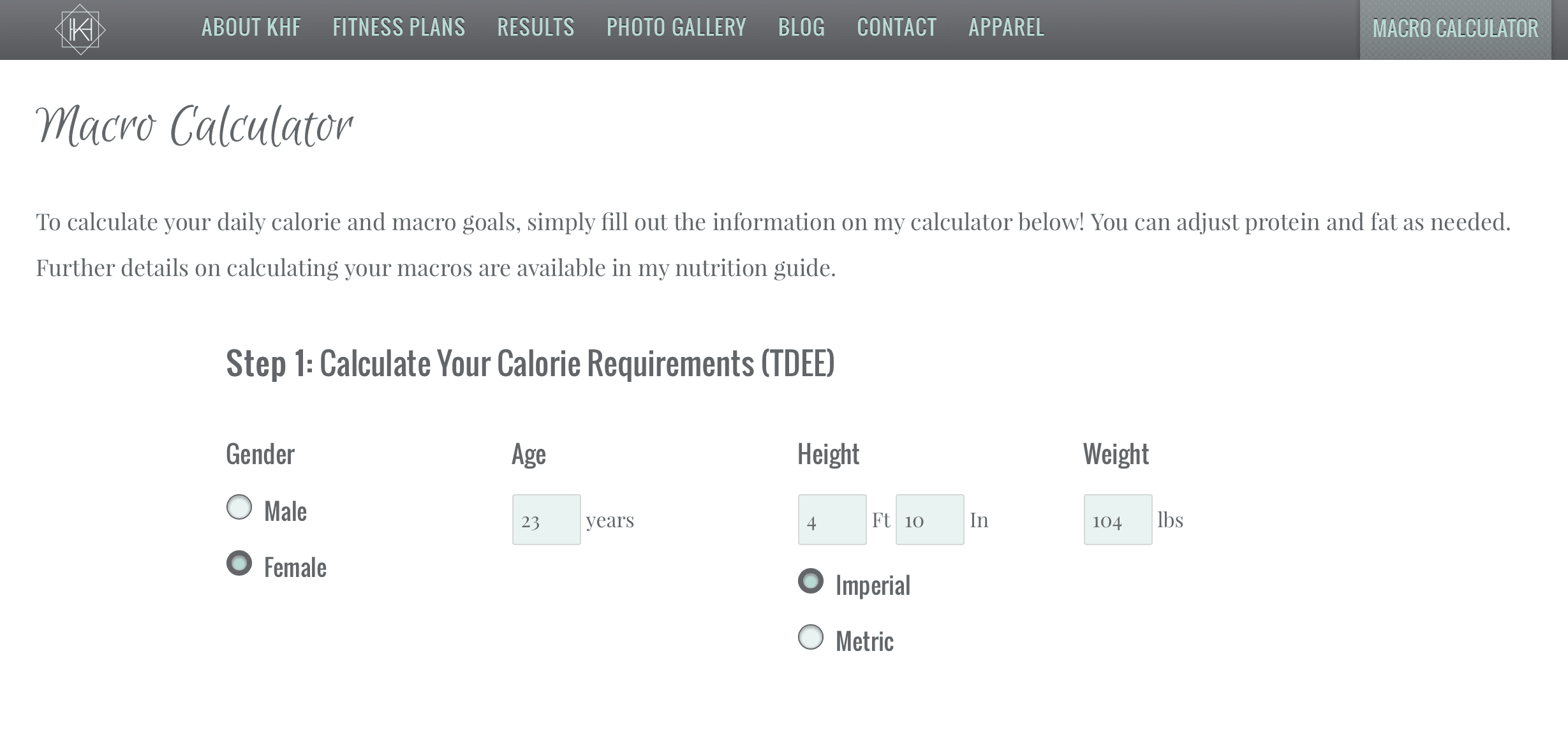This screenshot has width=1568, height=730.
Task: Visit the Blog section
Action: [x=801, y=27]
